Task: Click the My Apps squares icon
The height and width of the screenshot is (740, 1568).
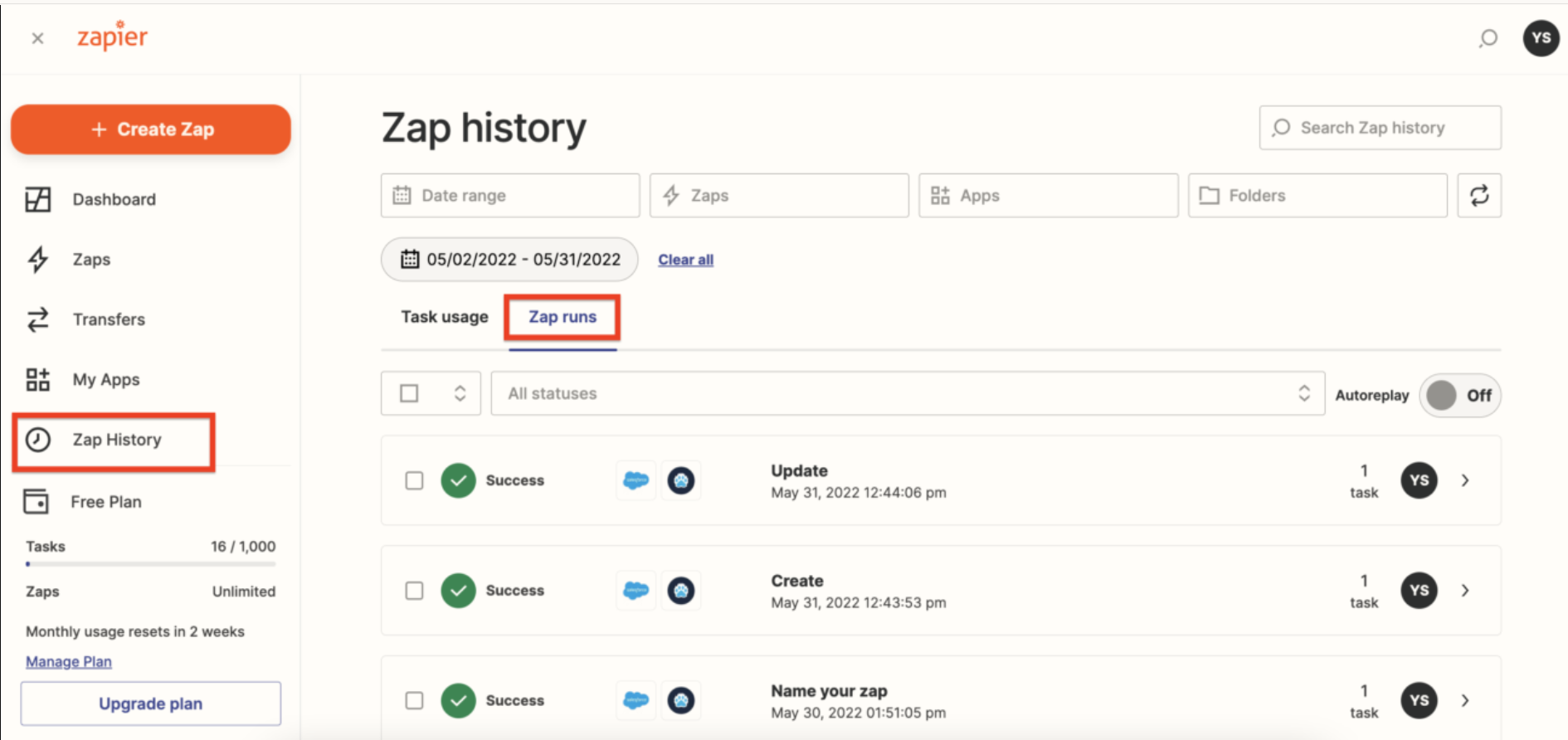Action: [x=38, y=380]
